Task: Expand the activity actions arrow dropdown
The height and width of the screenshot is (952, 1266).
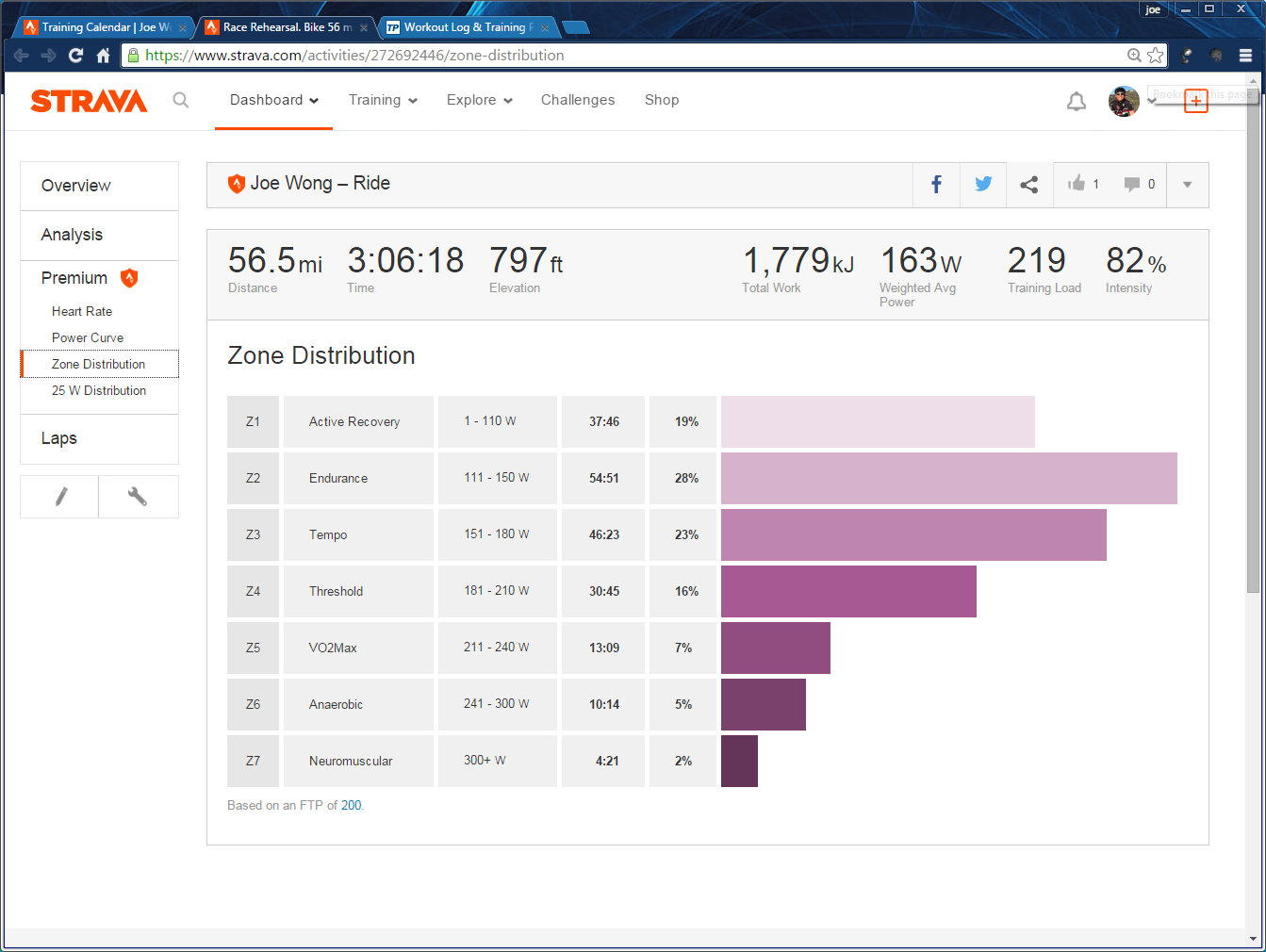Action: (x=1188, y=185)
